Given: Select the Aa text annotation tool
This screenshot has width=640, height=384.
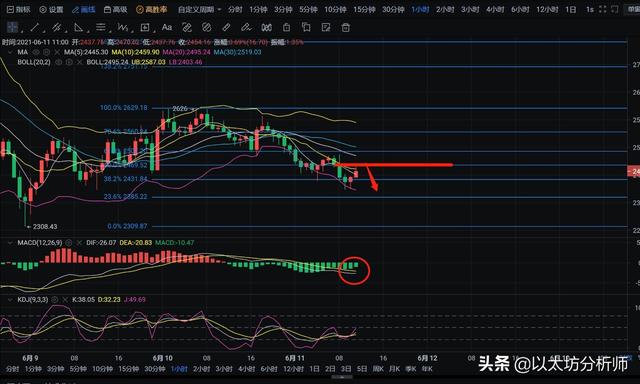Looking at the screenshot, I should 167,27.
